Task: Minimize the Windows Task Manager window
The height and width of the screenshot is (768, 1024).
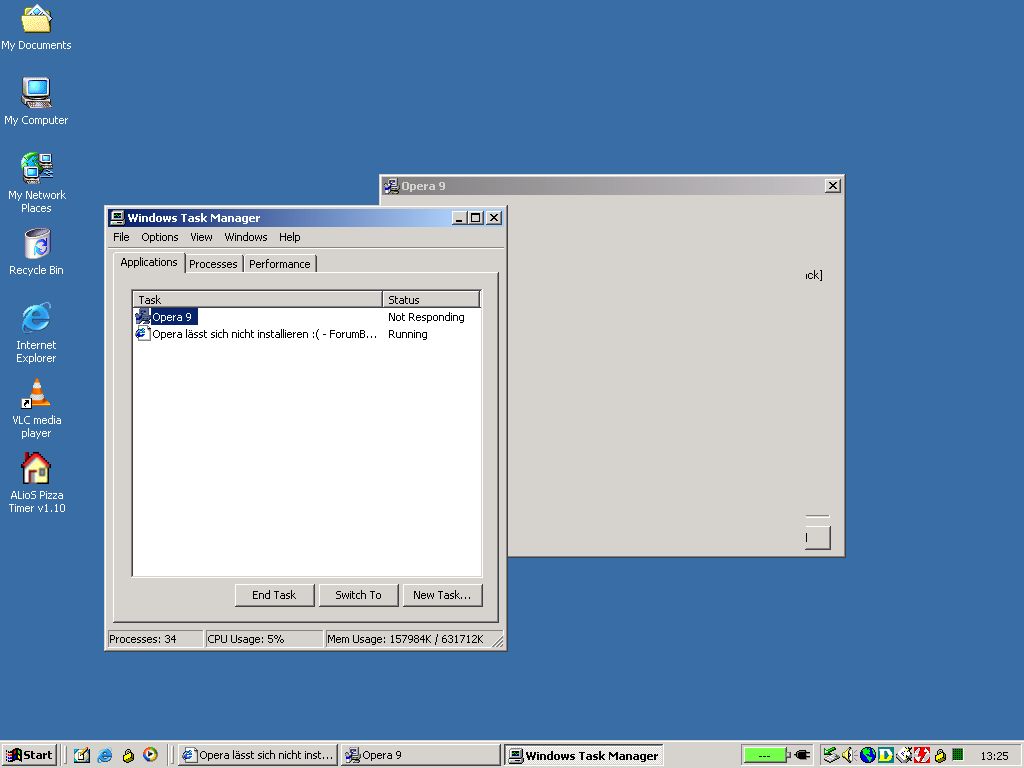Action: (459, 218)
